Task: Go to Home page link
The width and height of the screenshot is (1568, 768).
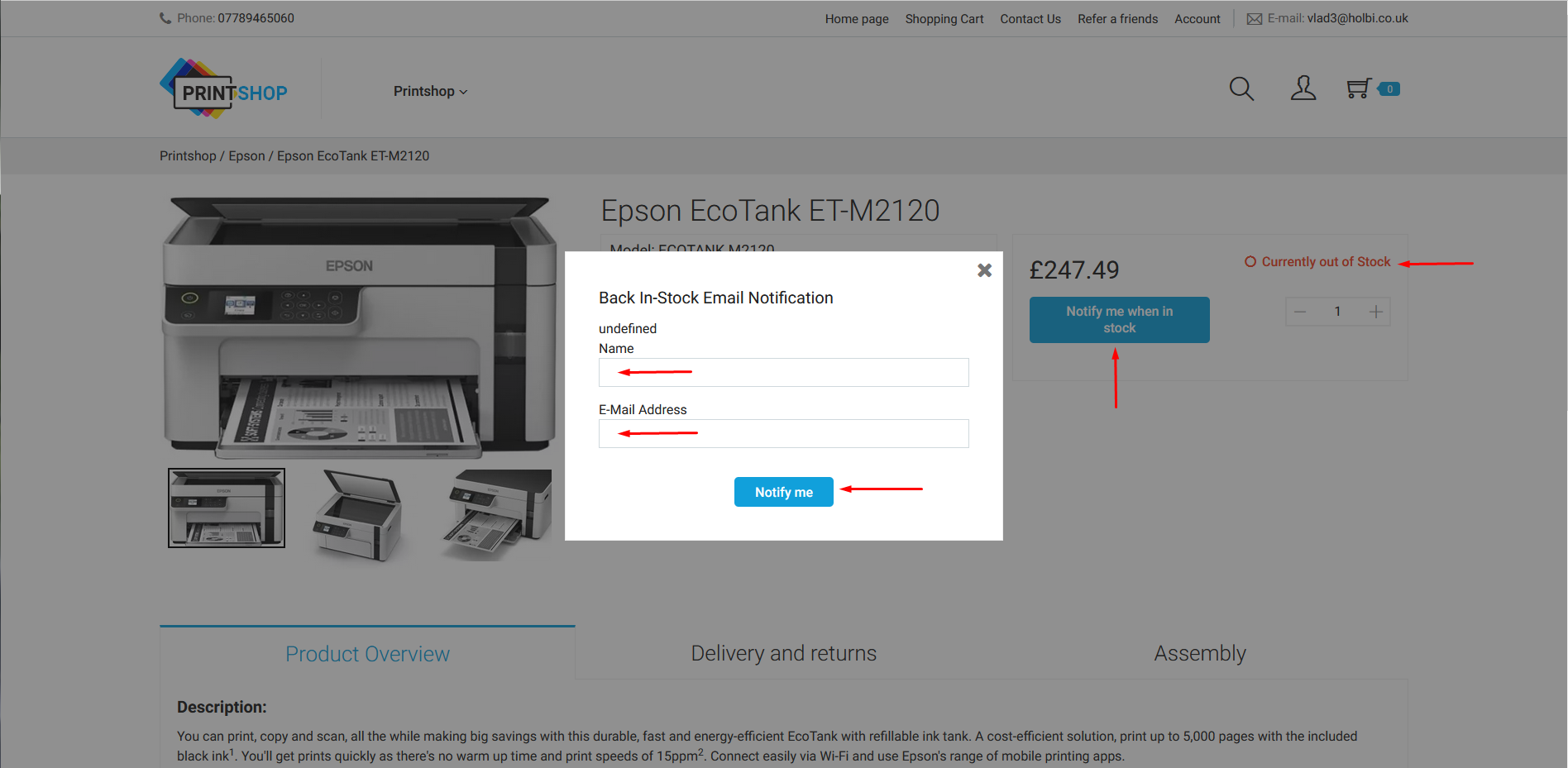Action: 857,19
